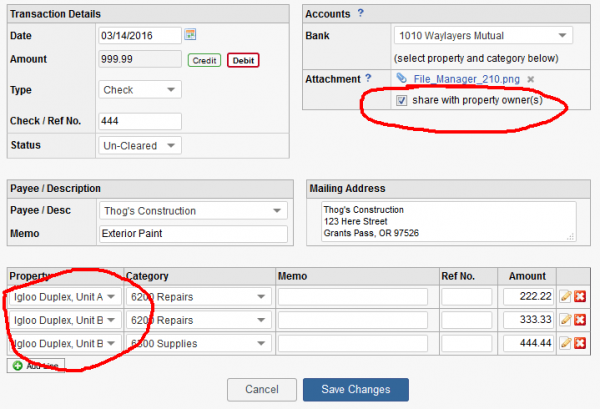This screenshot has width=600, height=409.
Task: Delete the 444.44 line item row
Action: pyautogui.click(x=580, y=343)
